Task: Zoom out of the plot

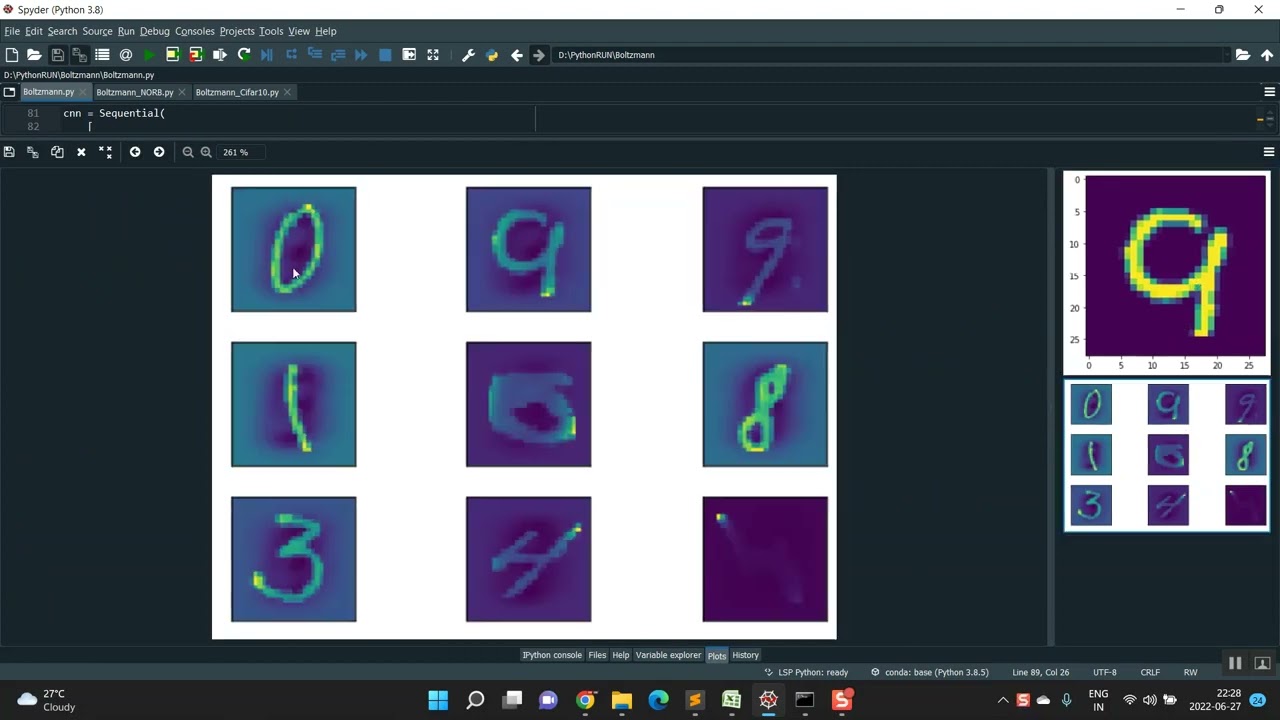Action: point(188,152)
